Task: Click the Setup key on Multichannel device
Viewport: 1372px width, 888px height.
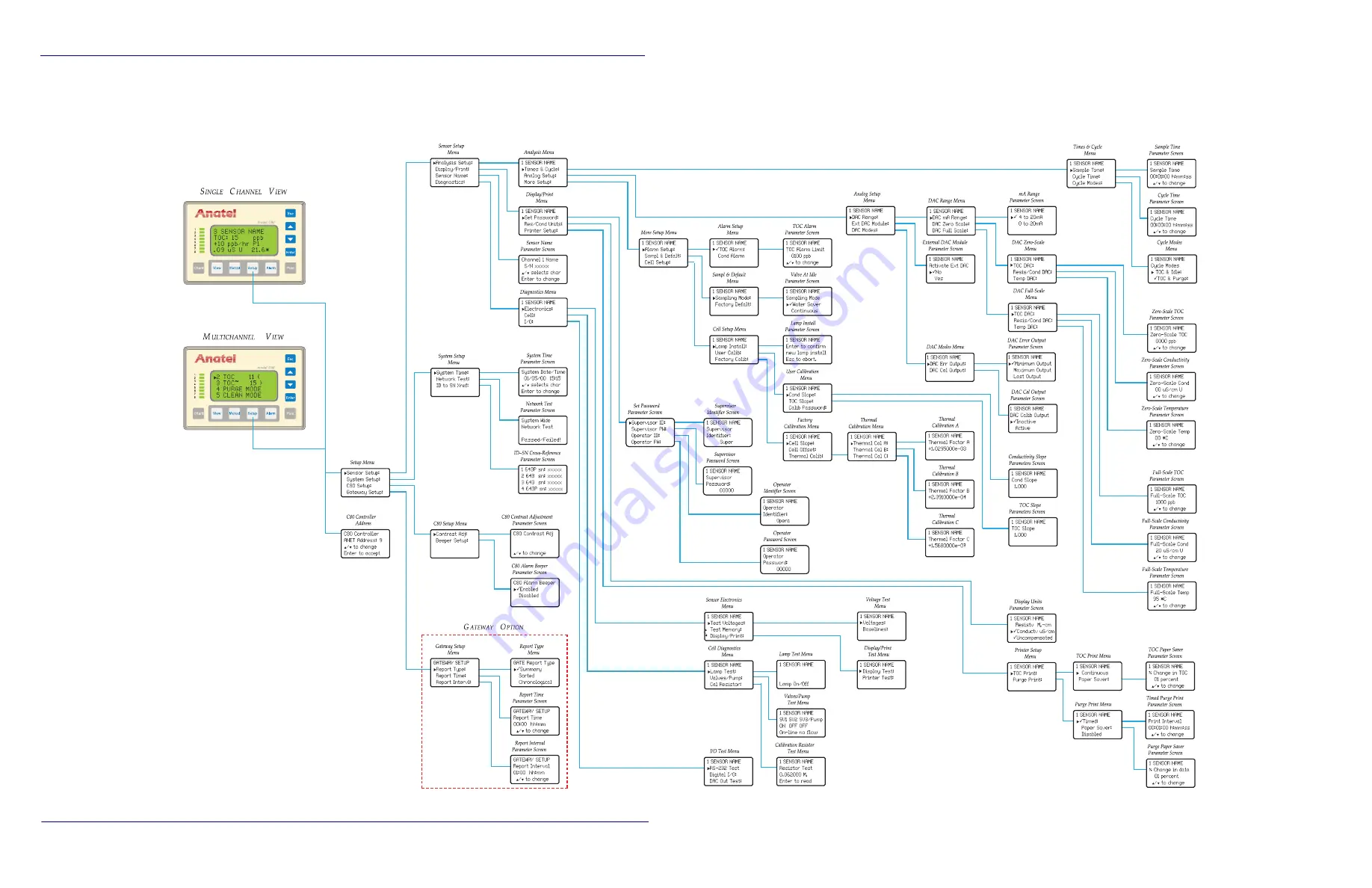Action: 253,413
